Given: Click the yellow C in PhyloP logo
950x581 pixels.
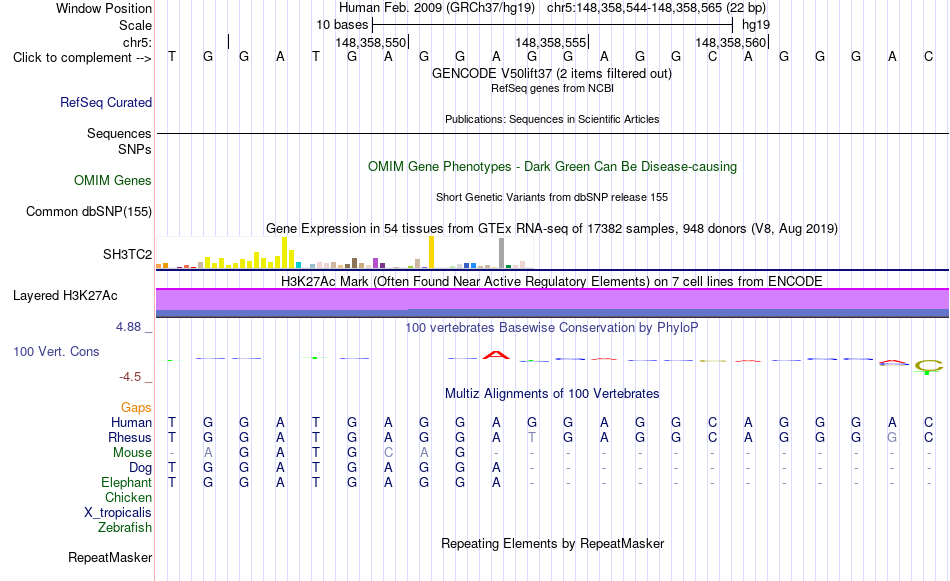Looking at the screenshot, I should coord(929,365).
